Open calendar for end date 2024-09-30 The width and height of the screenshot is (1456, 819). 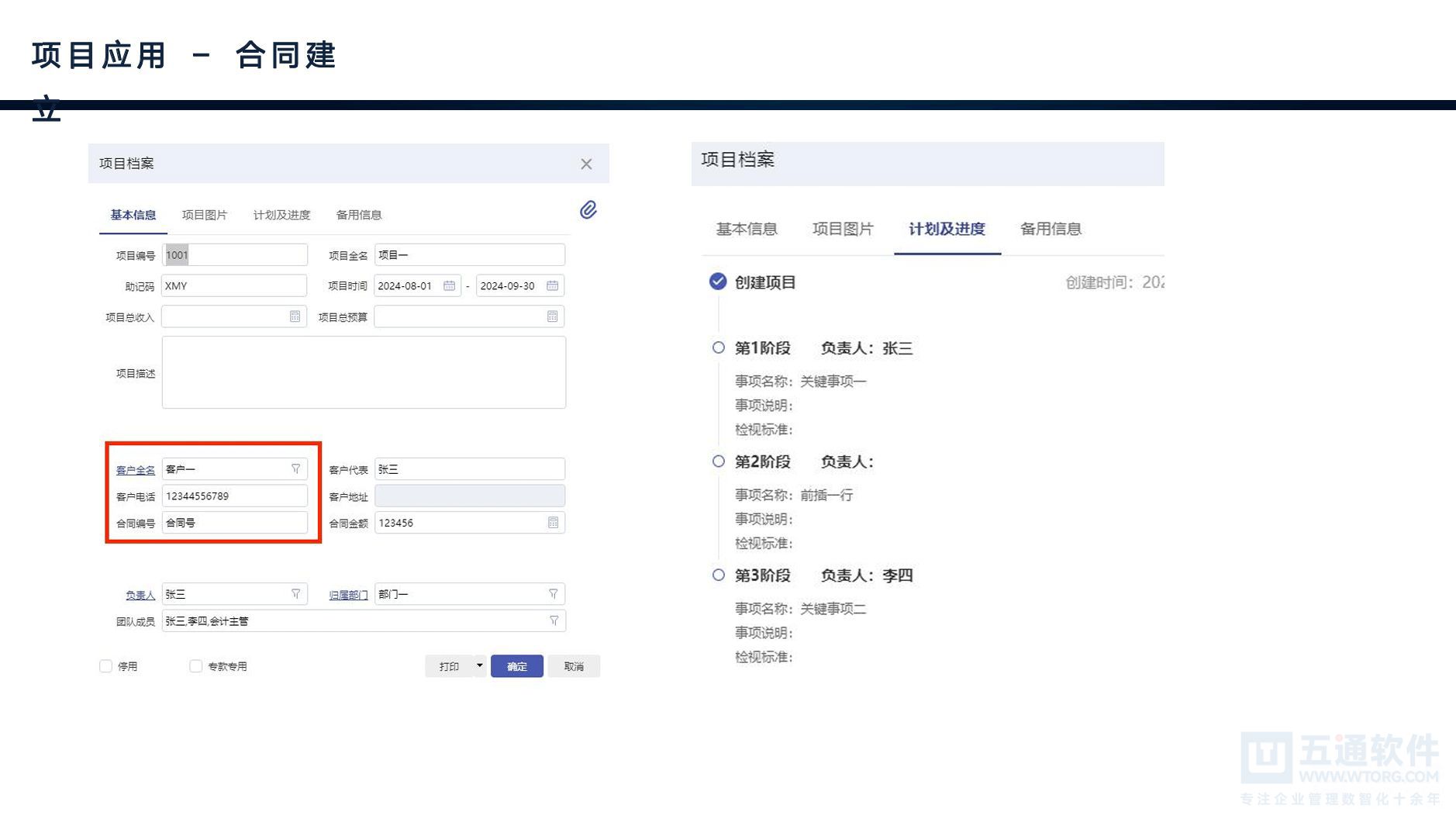tap(552, 285)
